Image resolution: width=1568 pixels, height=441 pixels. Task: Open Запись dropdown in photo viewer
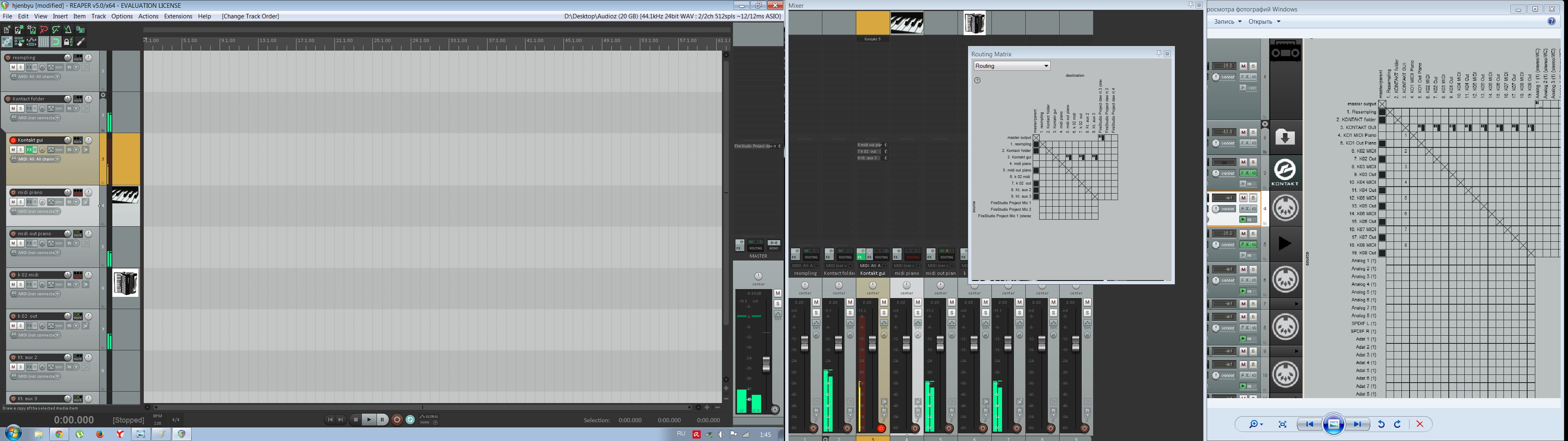pyautogui.click(x=1228, y=21)
